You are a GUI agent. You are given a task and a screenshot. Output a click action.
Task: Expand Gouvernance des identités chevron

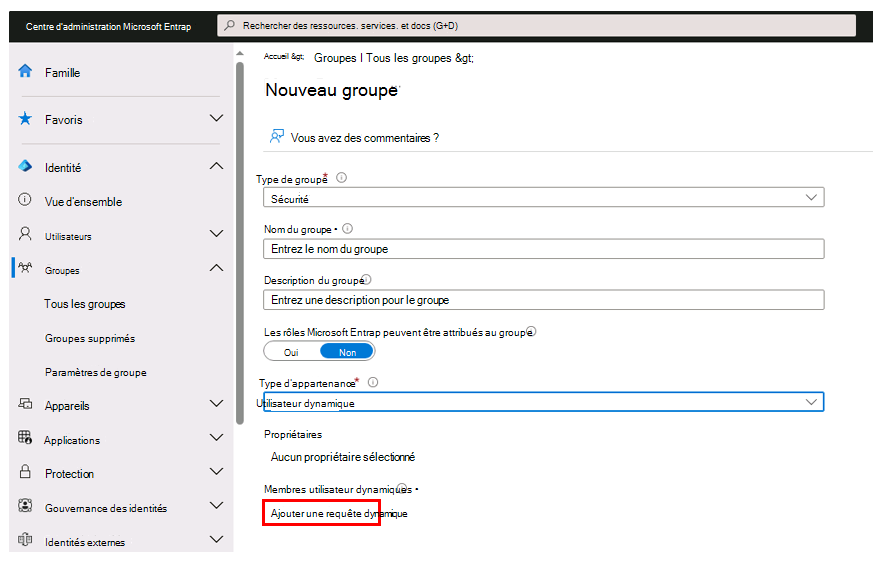216,505
